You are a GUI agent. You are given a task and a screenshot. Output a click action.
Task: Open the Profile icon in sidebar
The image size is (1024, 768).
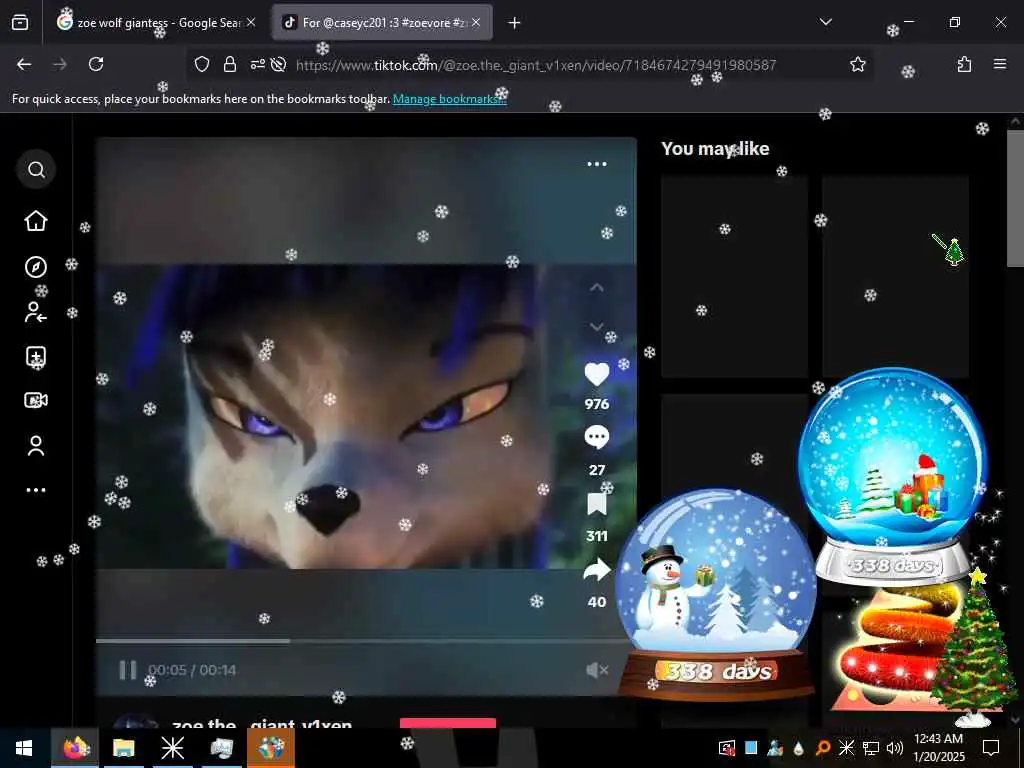(36, 445)
